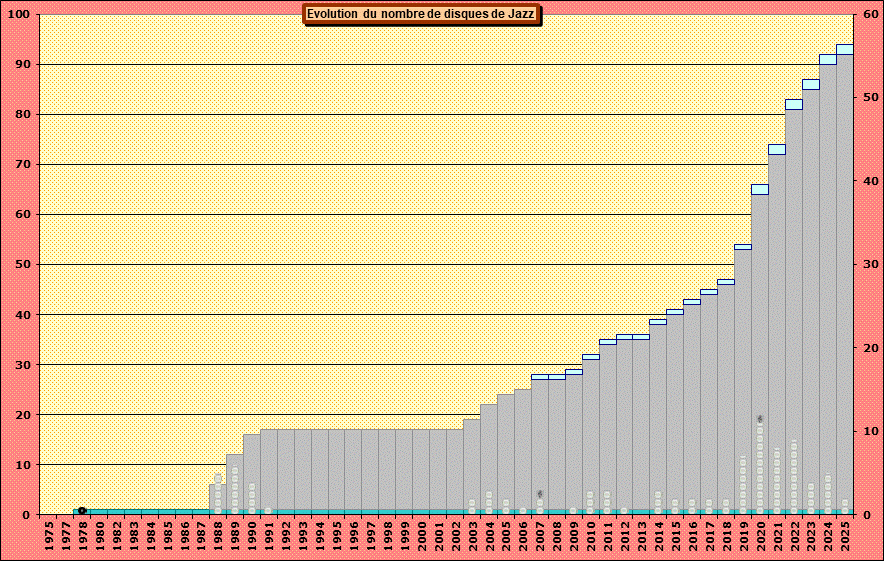Image resolution: width=884 pixels, height=561 pixels.
Task: Click the '100' label on the left axis
Action: [19, 15]
